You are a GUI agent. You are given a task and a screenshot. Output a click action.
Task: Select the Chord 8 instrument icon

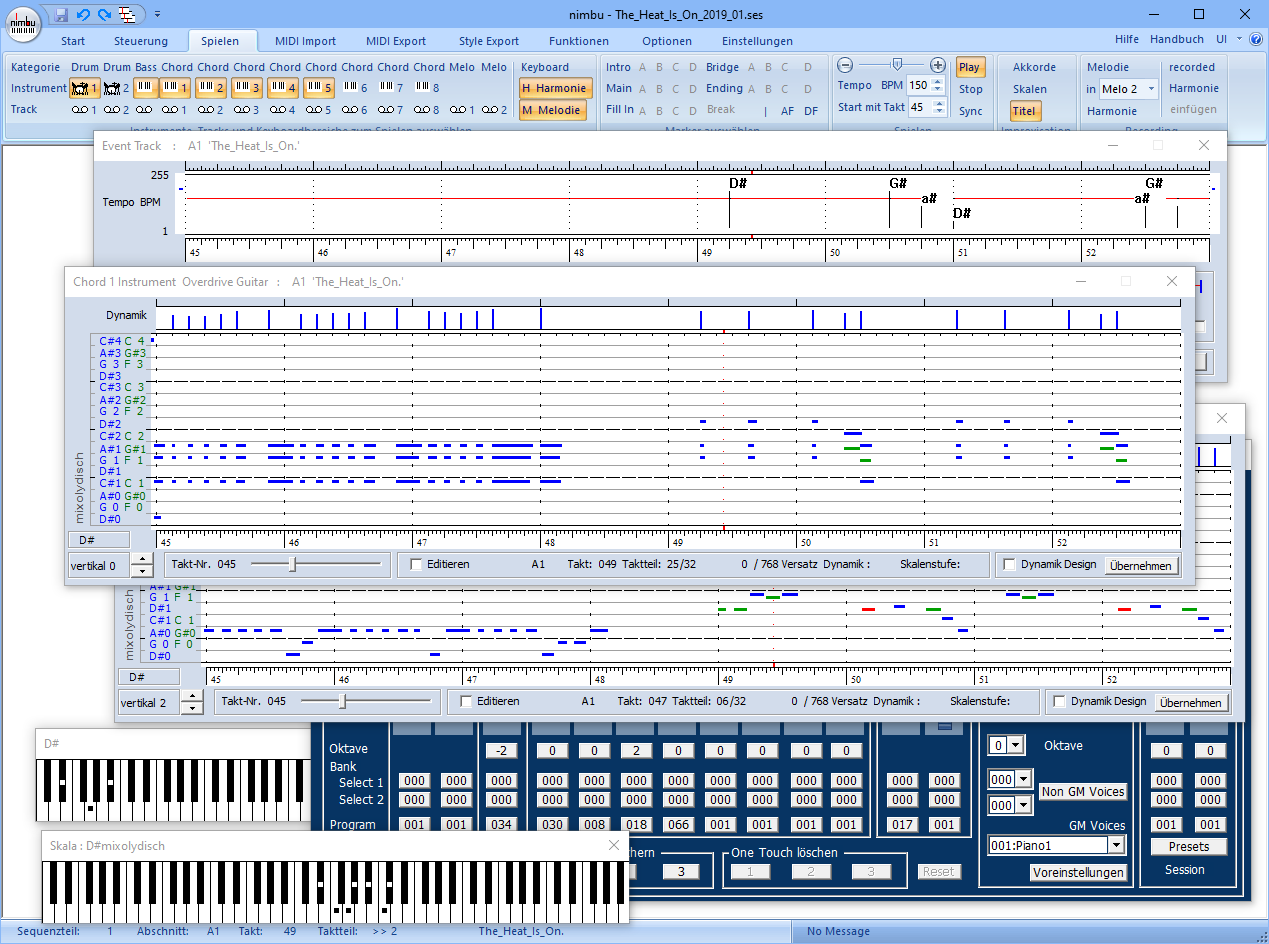pos(428,88)
